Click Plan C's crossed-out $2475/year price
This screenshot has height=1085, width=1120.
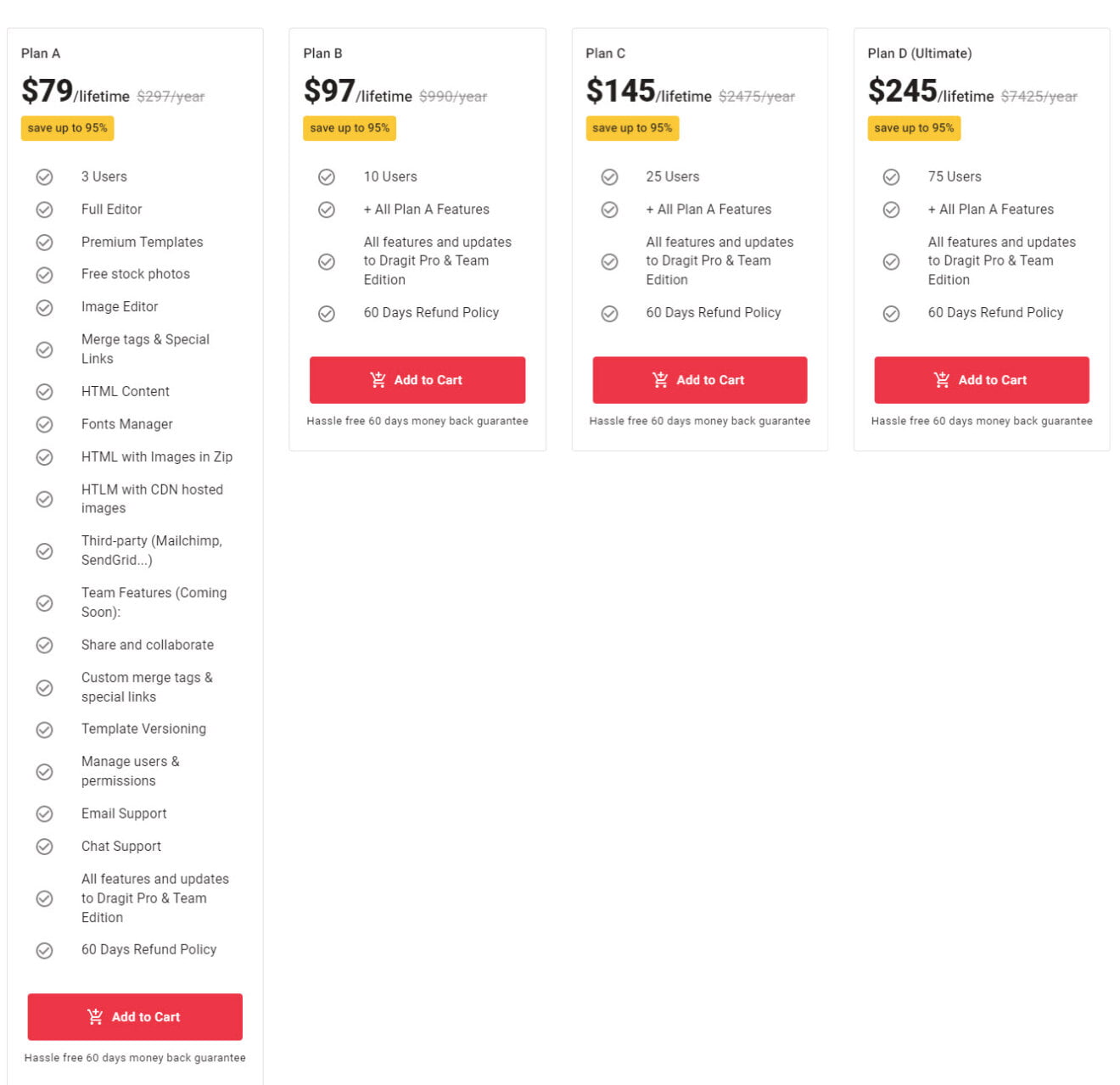[756, 97]
